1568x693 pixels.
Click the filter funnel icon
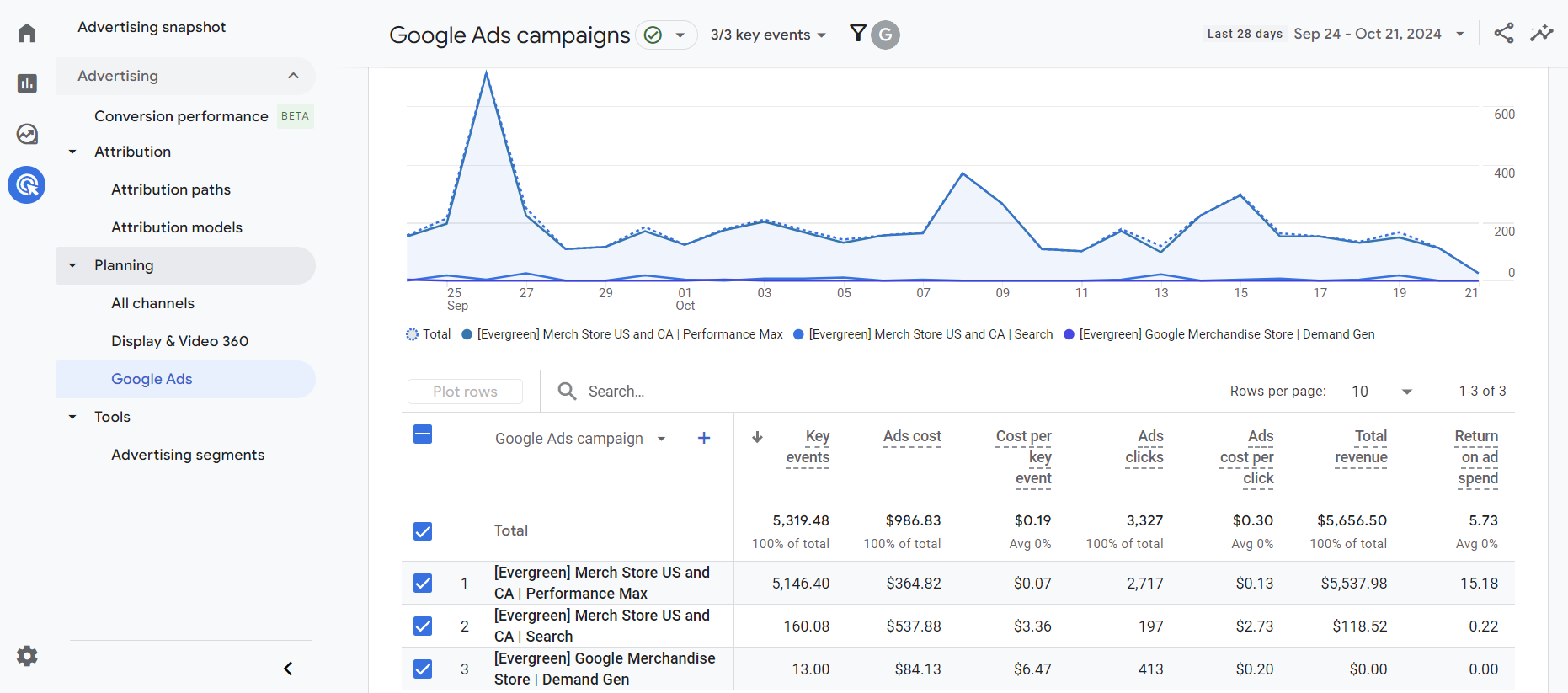858,34
